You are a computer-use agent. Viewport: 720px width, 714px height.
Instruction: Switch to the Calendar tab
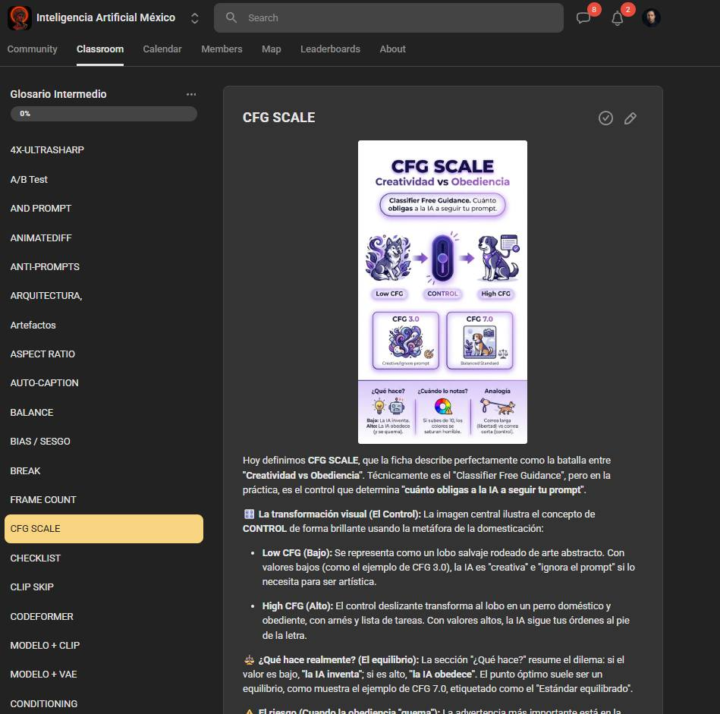(x=162, y=49)
